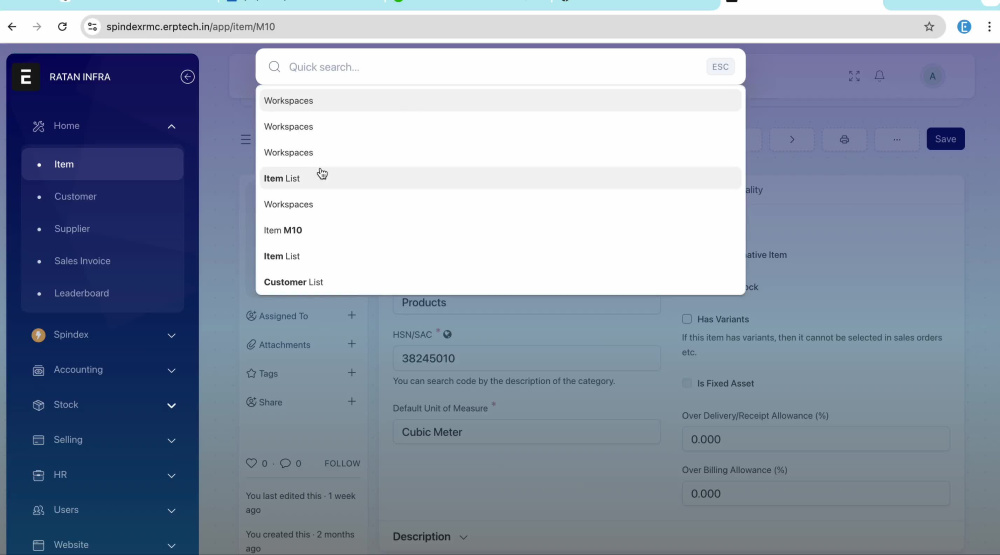The image size is (1000, 555).
Task: Click Over Delivery/Receipt Allowance field
Action: tap(816, 440)
